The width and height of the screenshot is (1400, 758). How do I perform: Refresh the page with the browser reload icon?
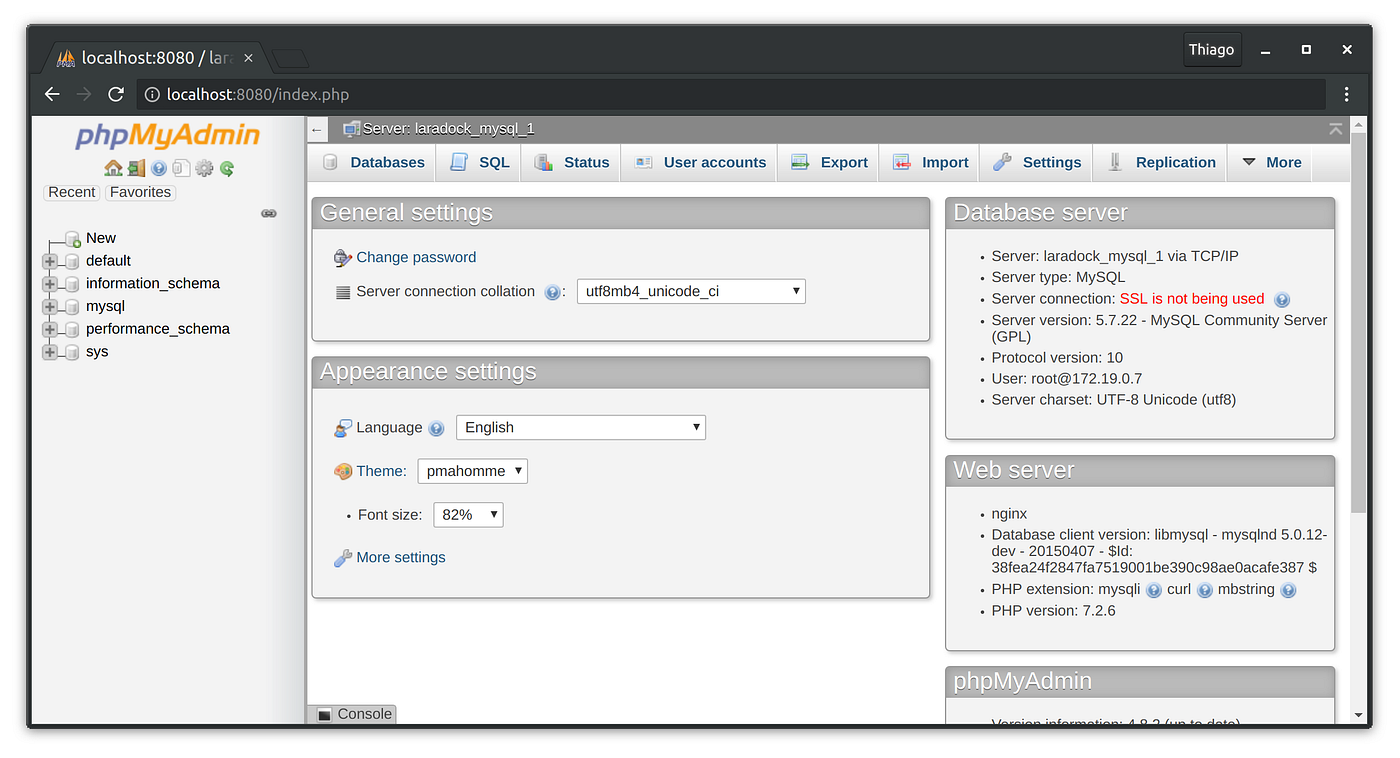click(115, 94)
